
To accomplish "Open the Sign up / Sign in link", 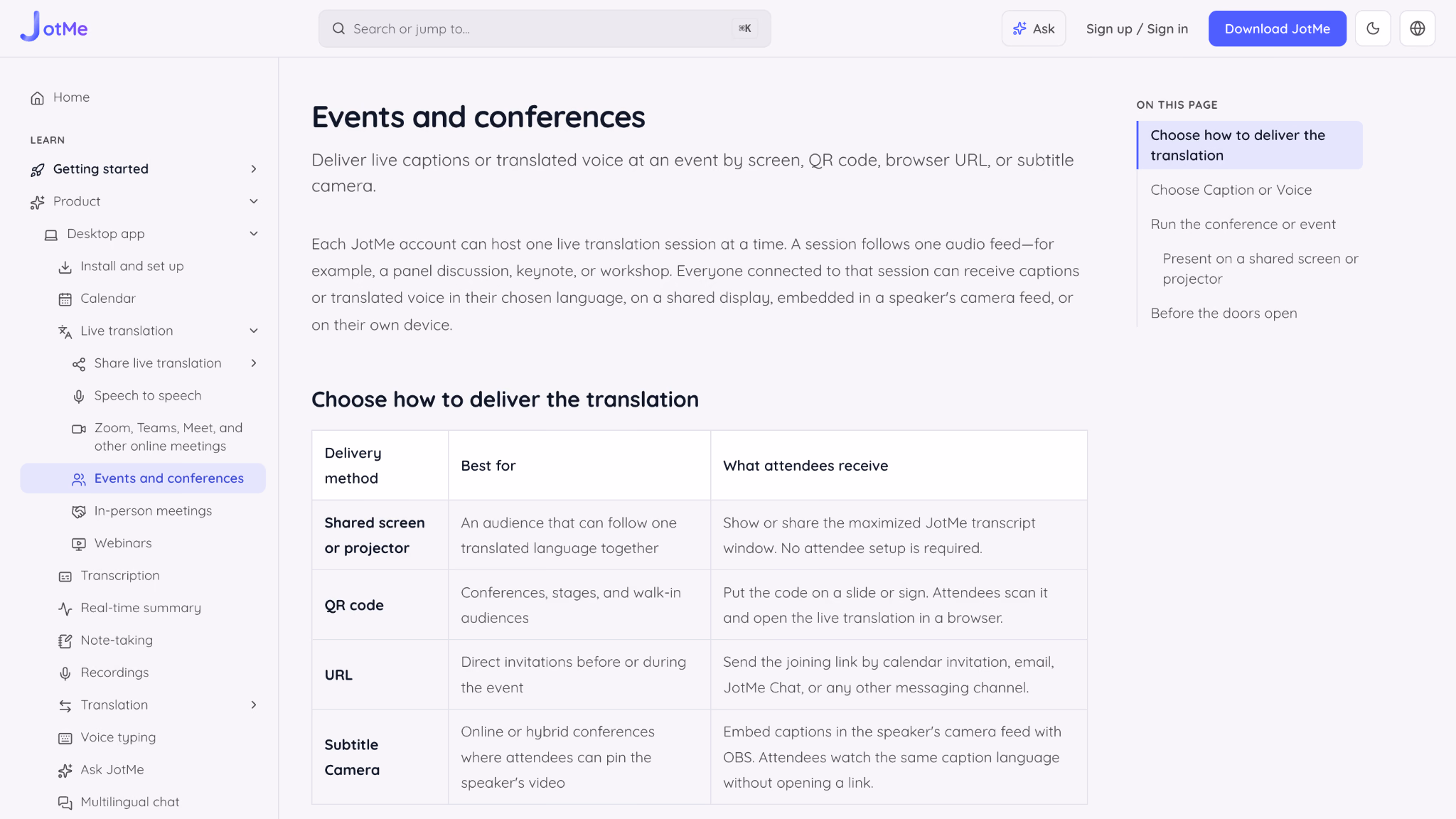I will pyautogui.click(x=1137, y=28).
